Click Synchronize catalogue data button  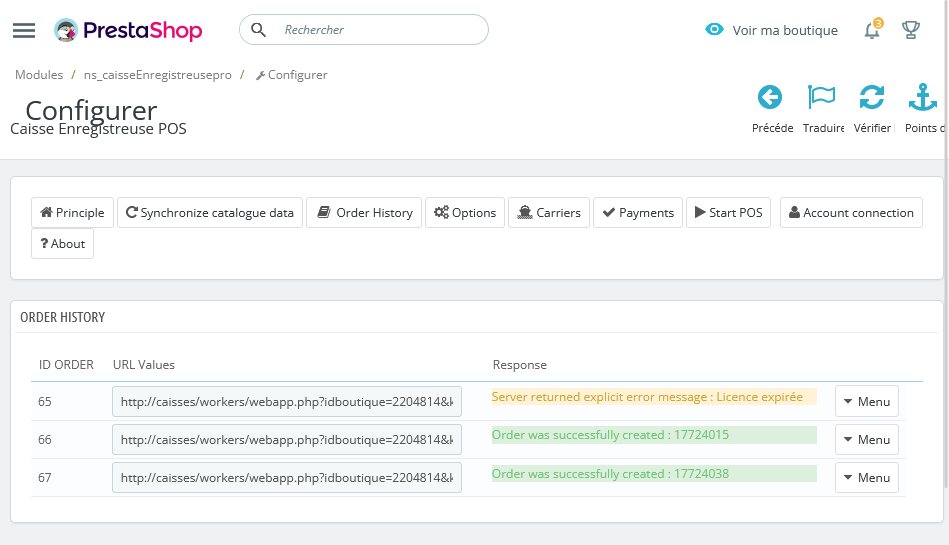(x=210, y=213)
